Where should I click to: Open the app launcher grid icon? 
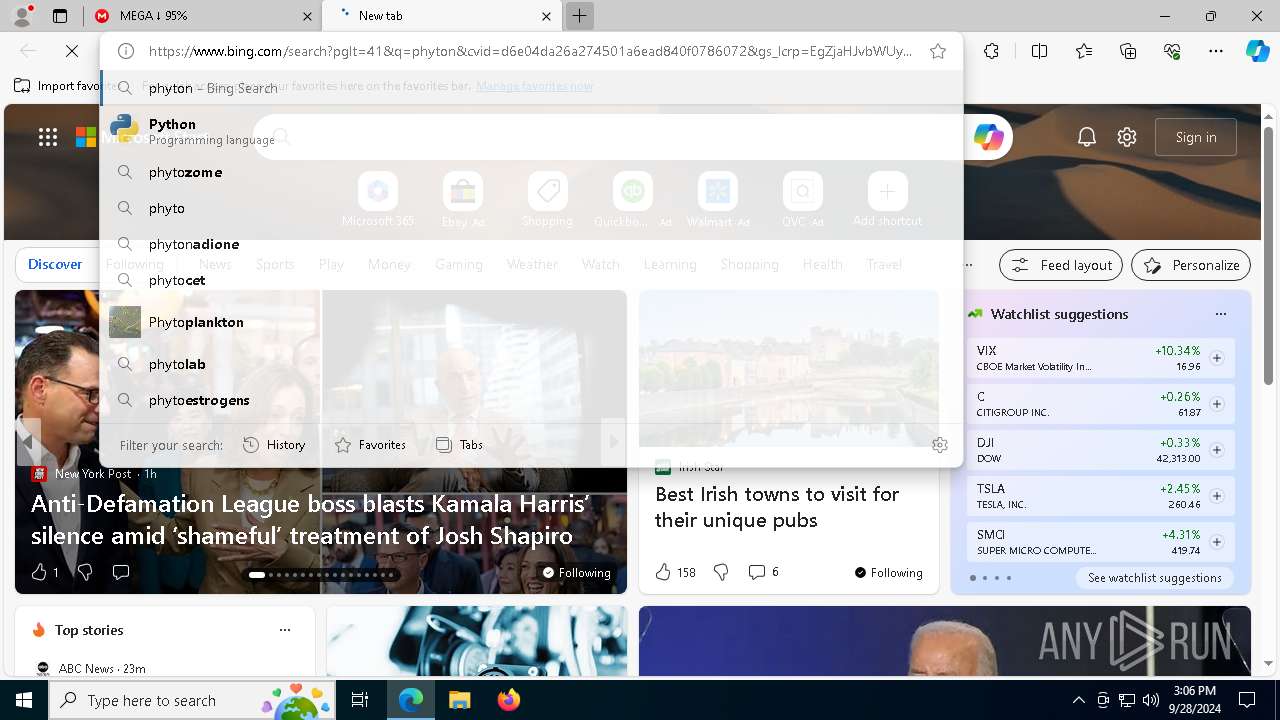click(48, 137)
